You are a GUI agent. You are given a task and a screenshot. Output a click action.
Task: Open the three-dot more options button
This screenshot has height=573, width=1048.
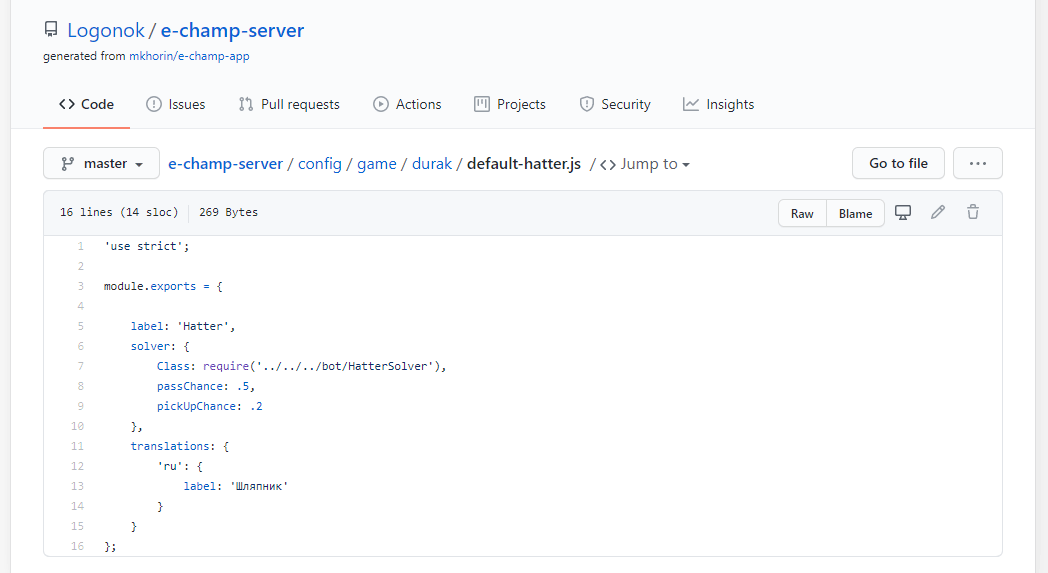978,163
